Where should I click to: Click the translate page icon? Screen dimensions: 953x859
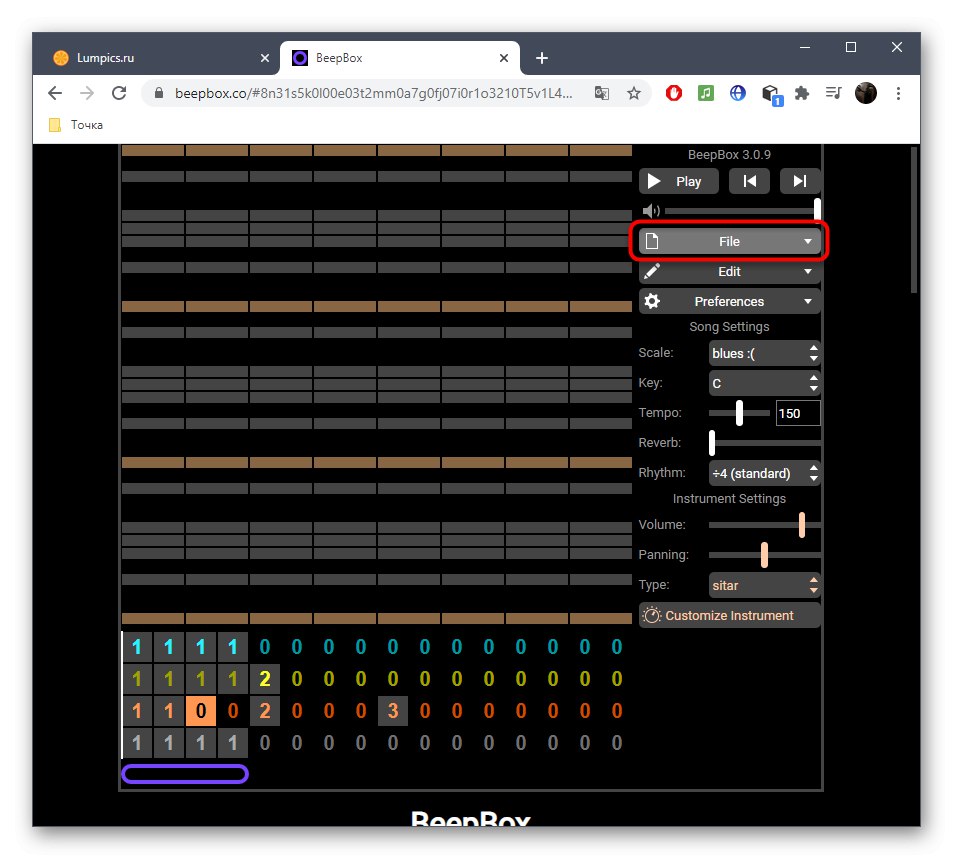602,93
